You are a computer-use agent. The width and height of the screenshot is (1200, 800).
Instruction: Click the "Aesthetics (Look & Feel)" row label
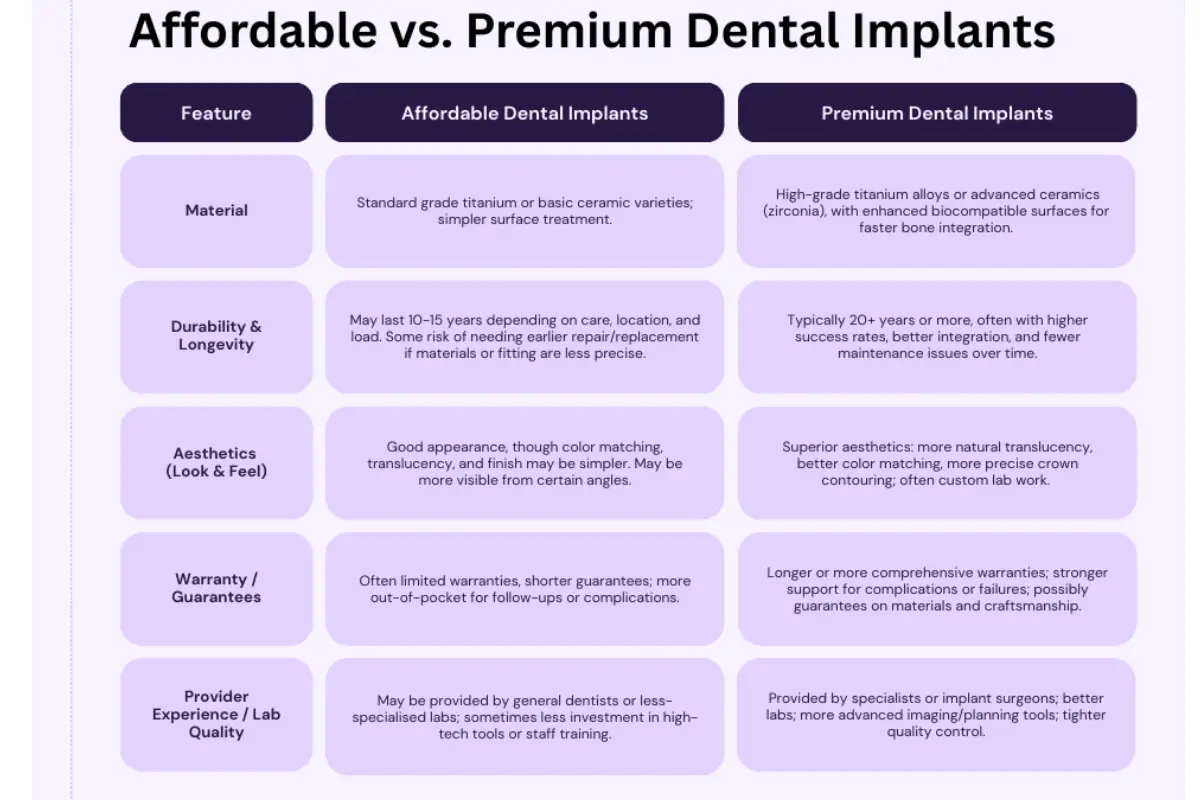tap(216, 462)
